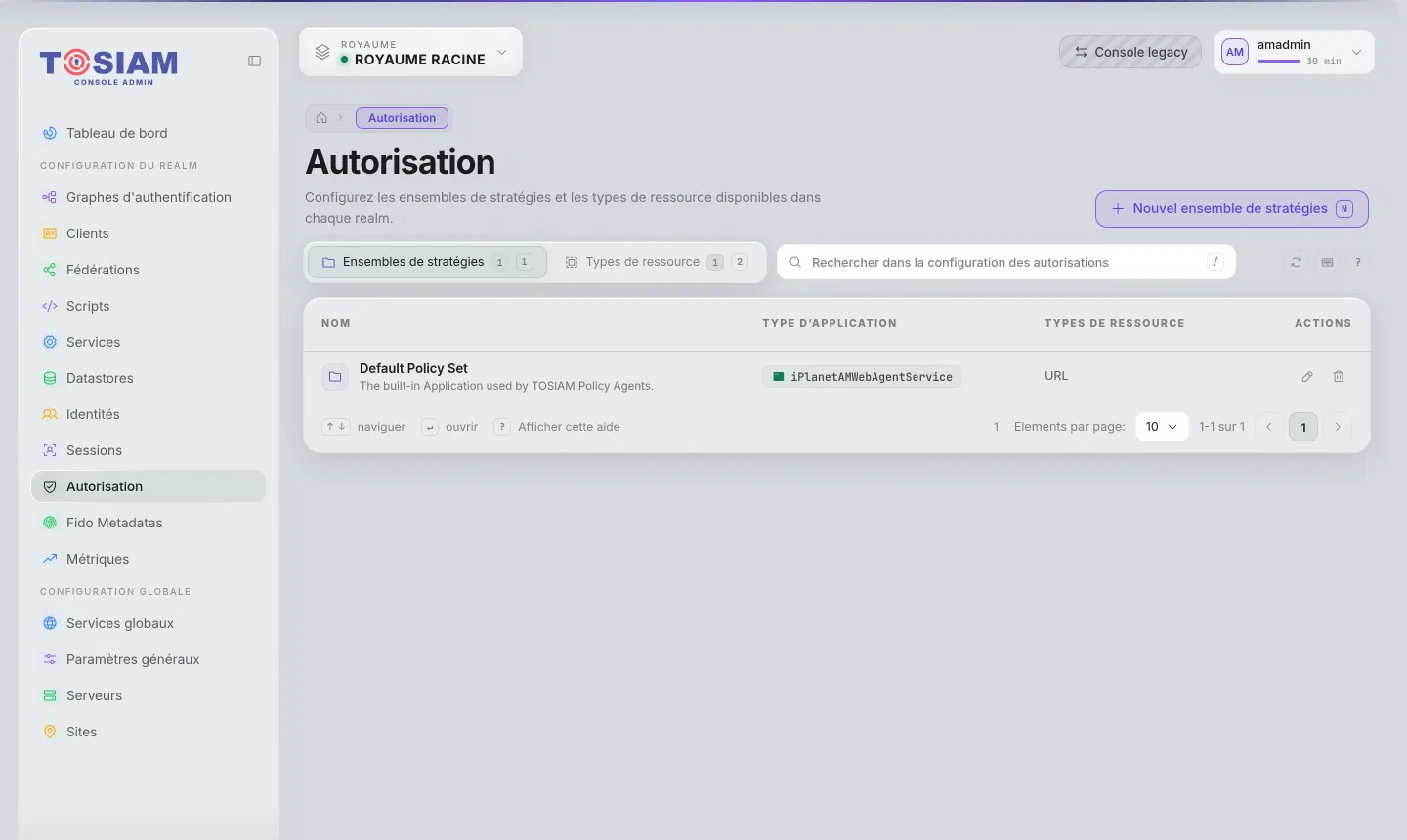The width and height of the screenshot is (1407, 840).
Task: Open Graphes d'authentification page
Action: pyautogui.click(x=149, y=197)
